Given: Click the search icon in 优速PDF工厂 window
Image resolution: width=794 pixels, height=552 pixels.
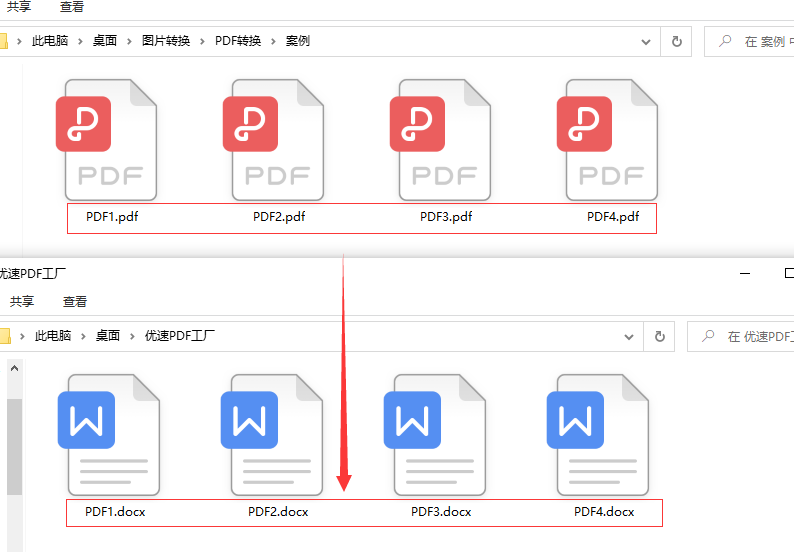Looking at the screenshot, I should pos(708,336).
